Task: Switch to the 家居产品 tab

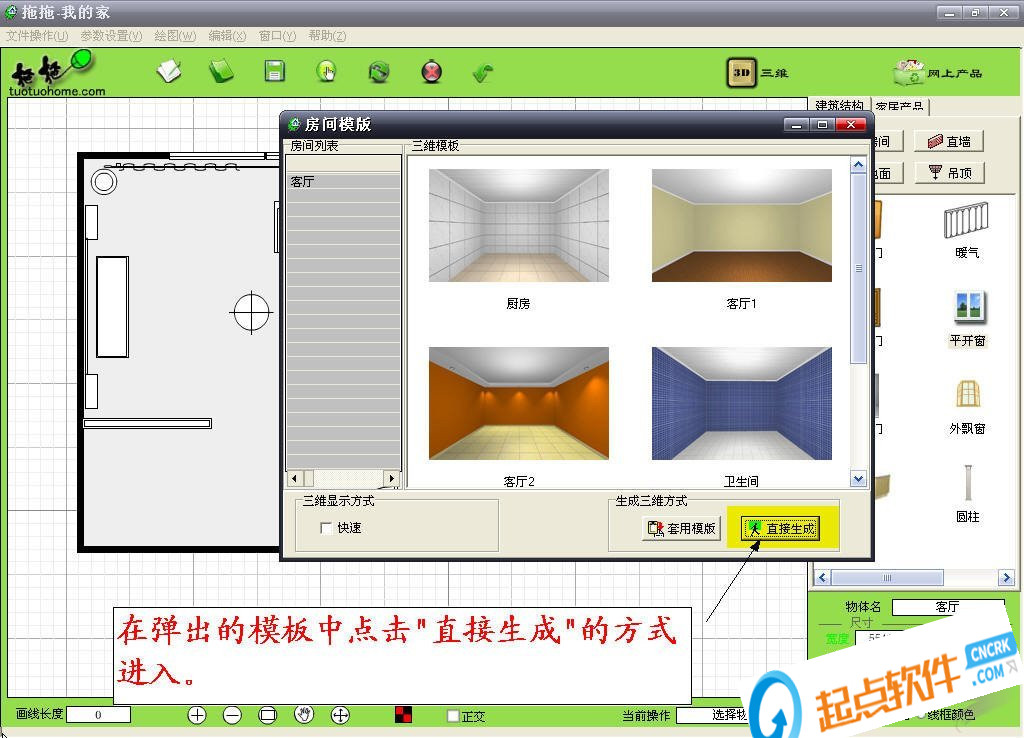Action: [899, 106]
